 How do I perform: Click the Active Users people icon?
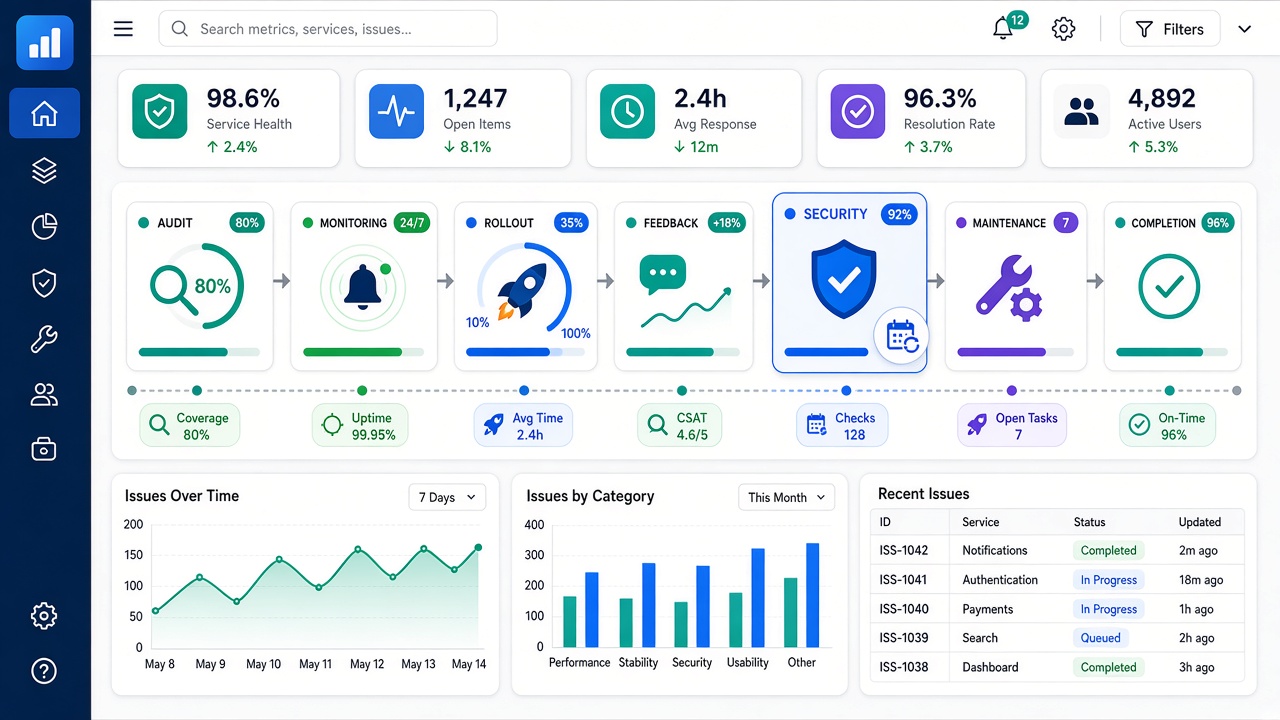pyautogui.click(x=1082, y=111)
